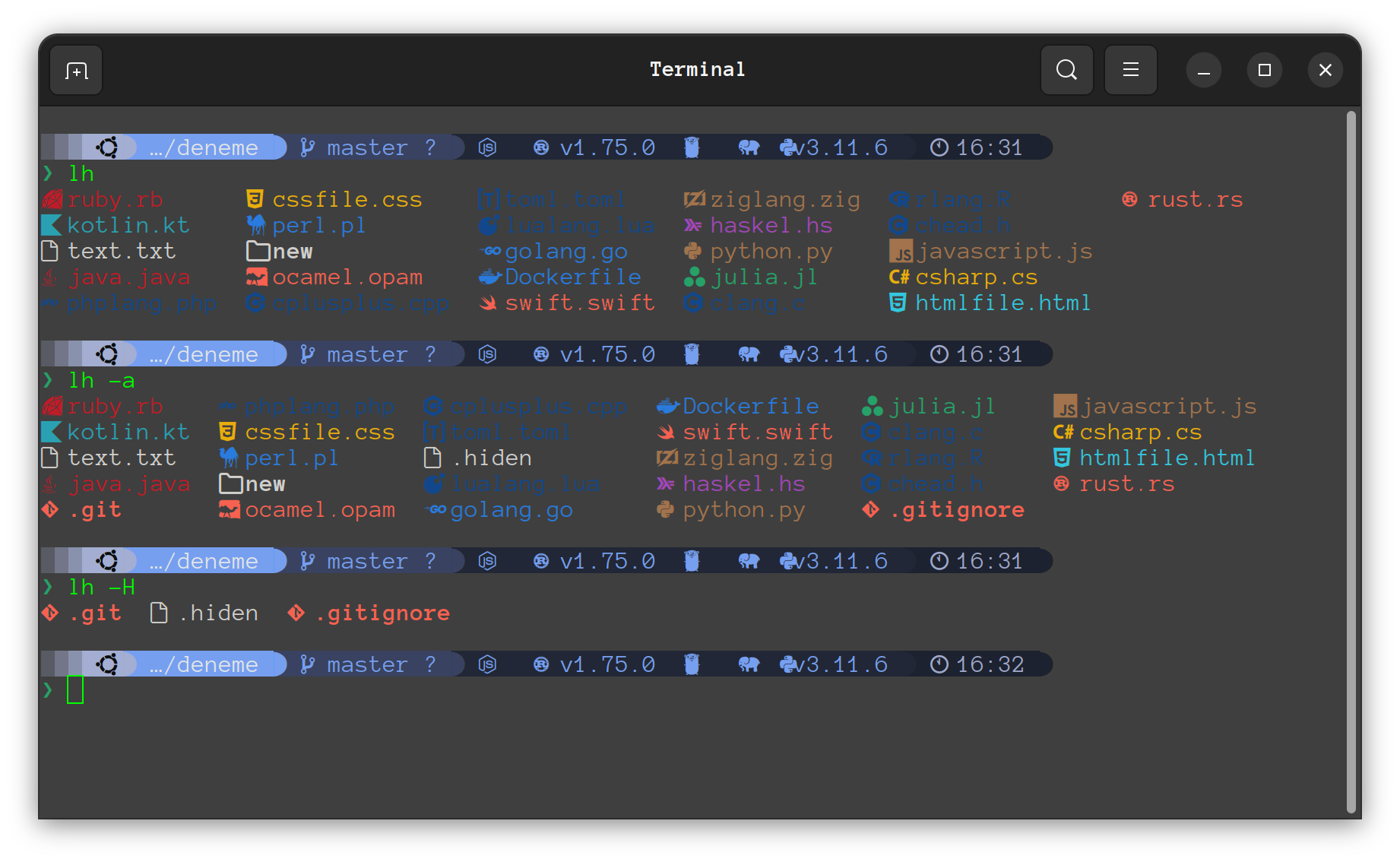Close the Terminal window
1400x862 pixels.
pyautogui.click(x=1325, y=70)
